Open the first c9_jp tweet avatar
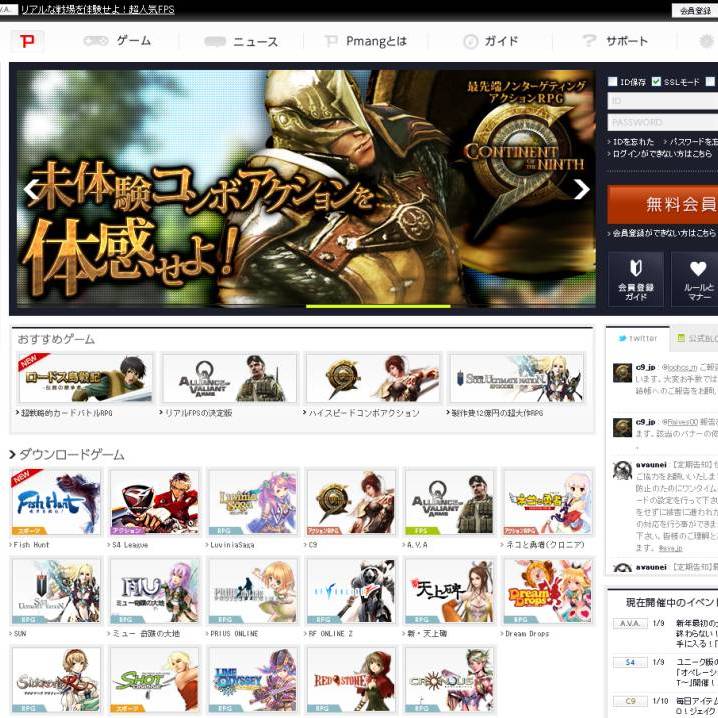The image size is (718, 718). [x=622, y=373]
